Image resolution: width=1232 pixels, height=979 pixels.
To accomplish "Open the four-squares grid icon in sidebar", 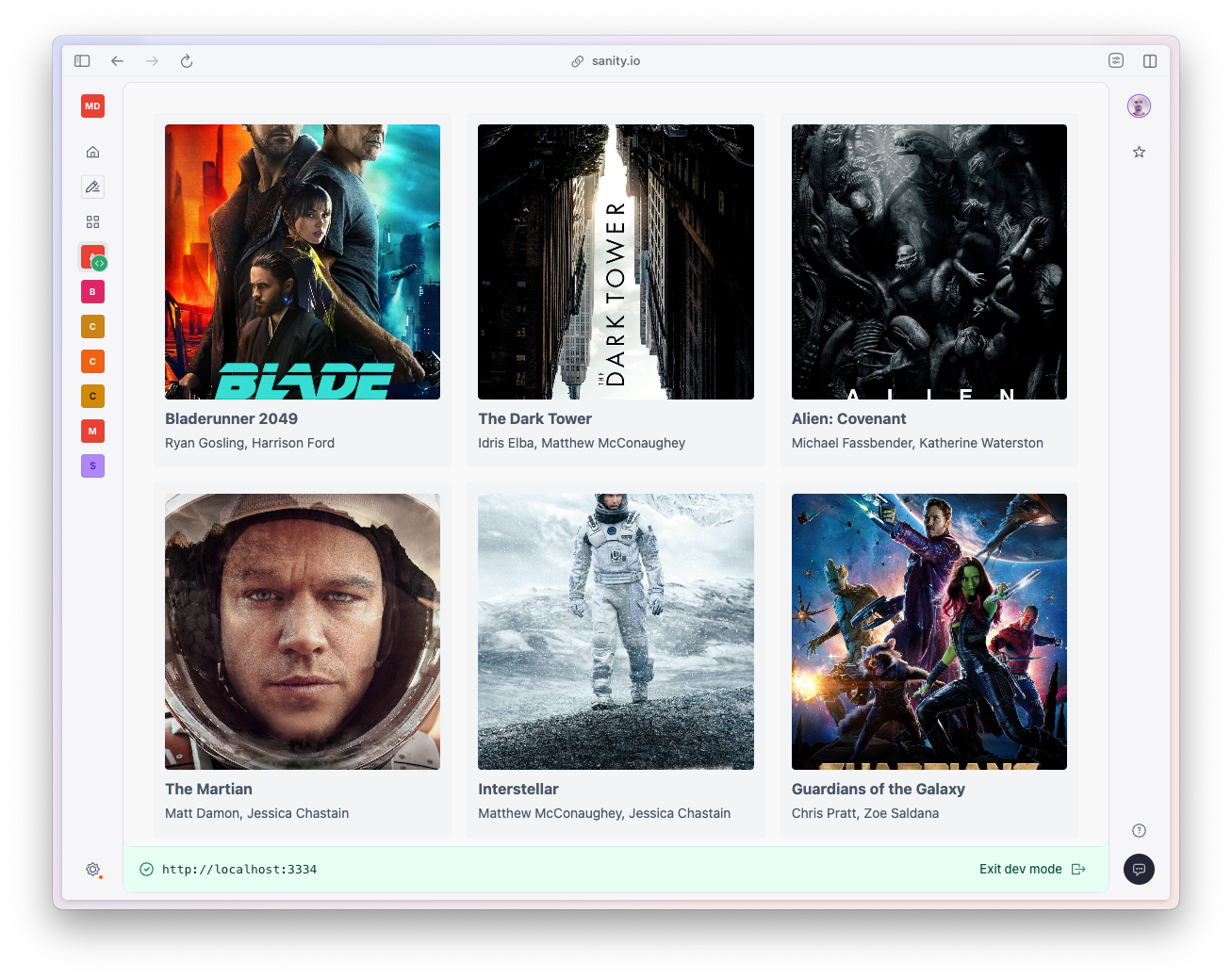I will coord(92,222).
